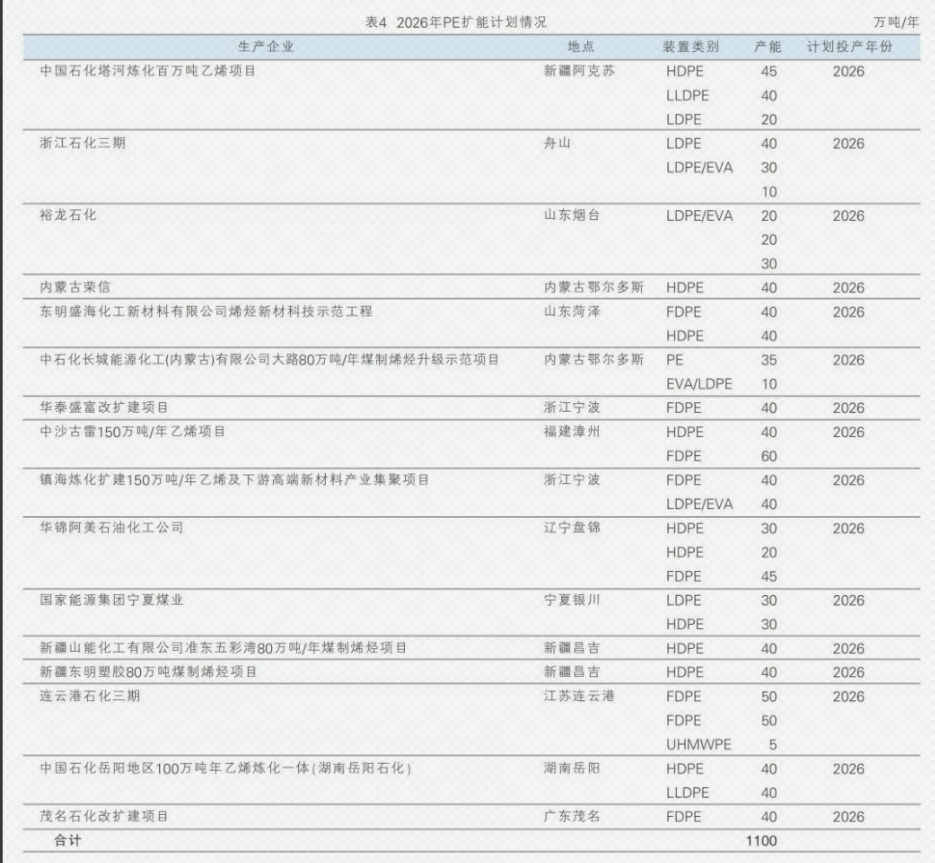The height and width of the screenshot is (863, 935).
Task: Click the 华锦阿美石油化工公司 entry
Action: (x=111, y=527)
